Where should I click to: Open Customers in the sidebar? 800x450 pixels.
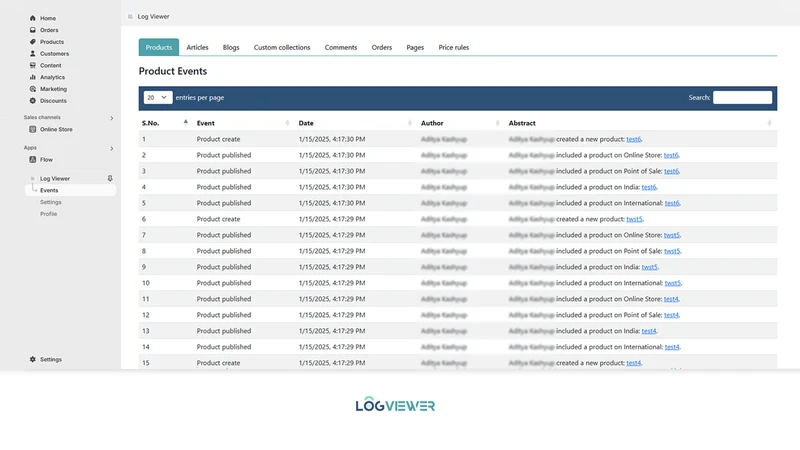[55, 53]
